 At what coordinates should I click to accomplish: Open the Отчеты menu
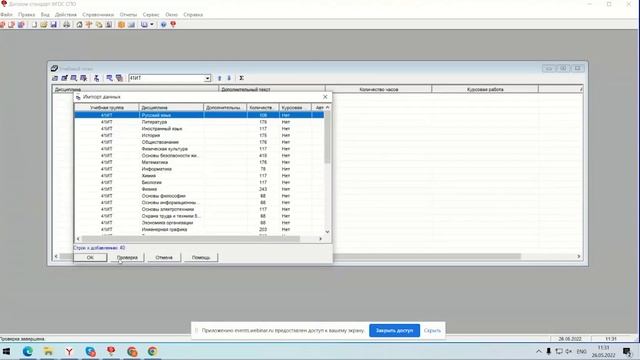point(128,15)
